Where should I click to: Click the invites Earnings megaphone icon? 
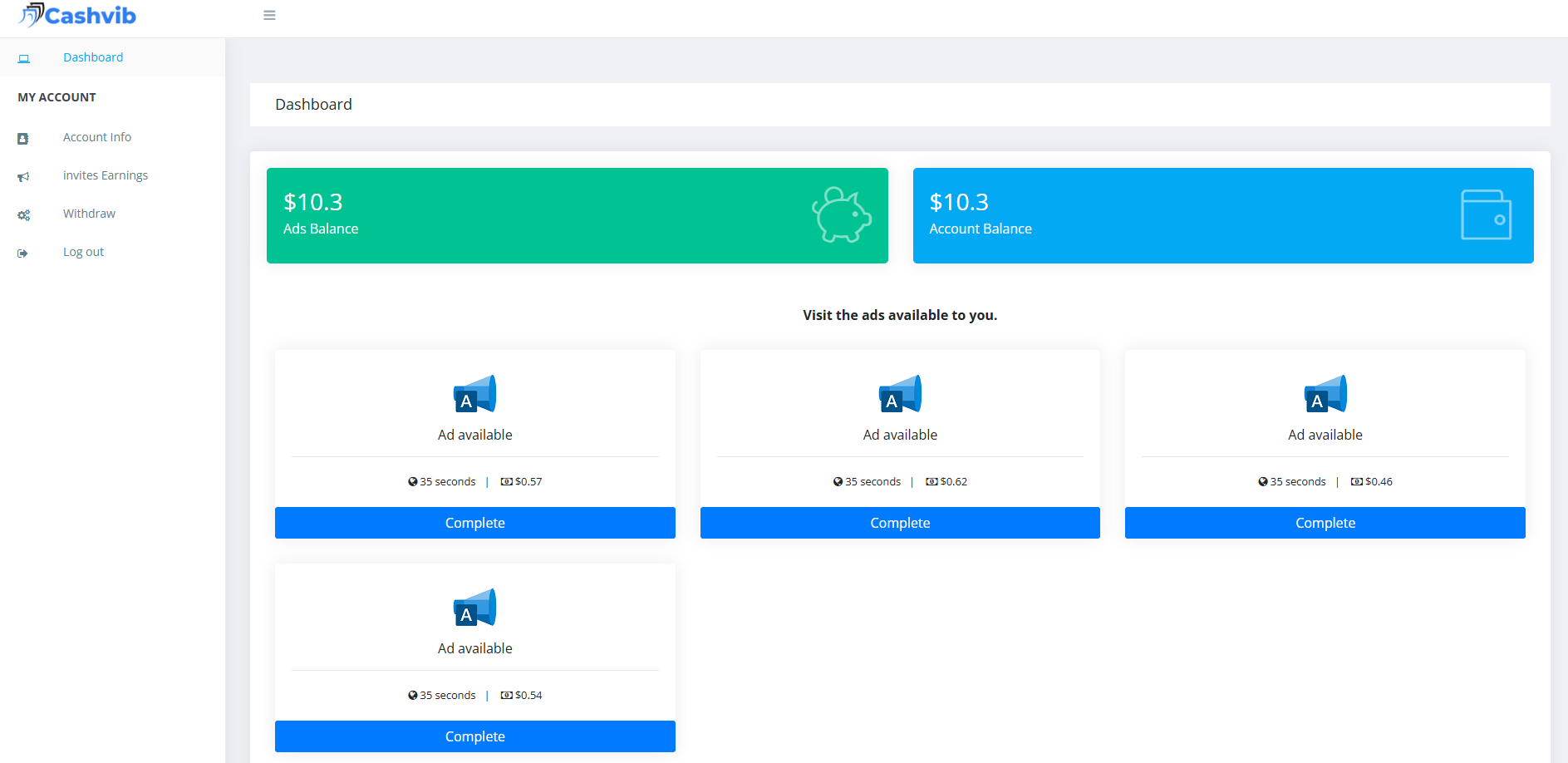coord(23,177)
